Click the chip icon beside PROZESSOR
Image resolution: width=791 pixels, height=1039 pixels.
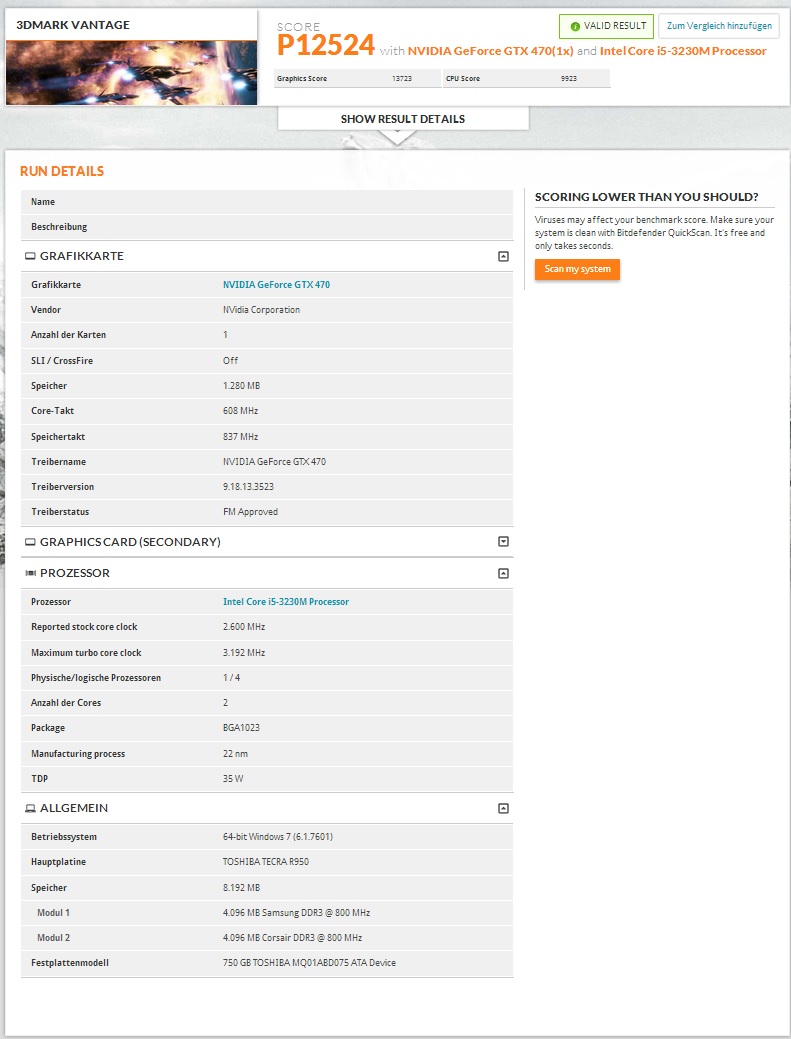tap(30, 573)
